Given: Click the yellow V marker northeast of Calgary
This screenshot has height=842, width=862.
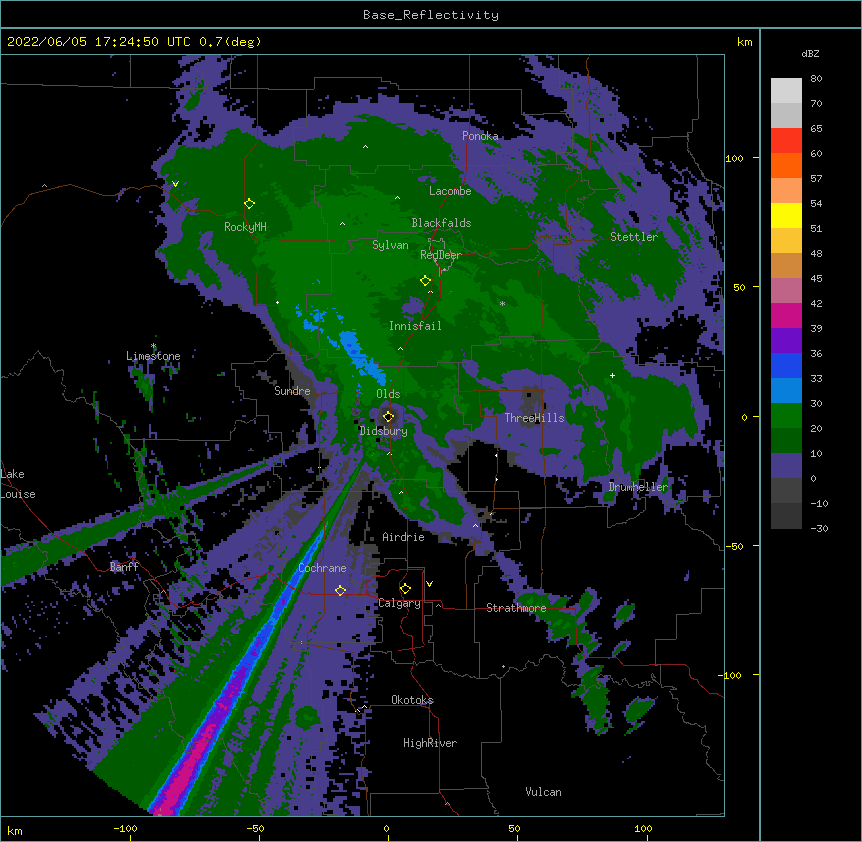Looking at the screenshot, I should tap(429, 584).
